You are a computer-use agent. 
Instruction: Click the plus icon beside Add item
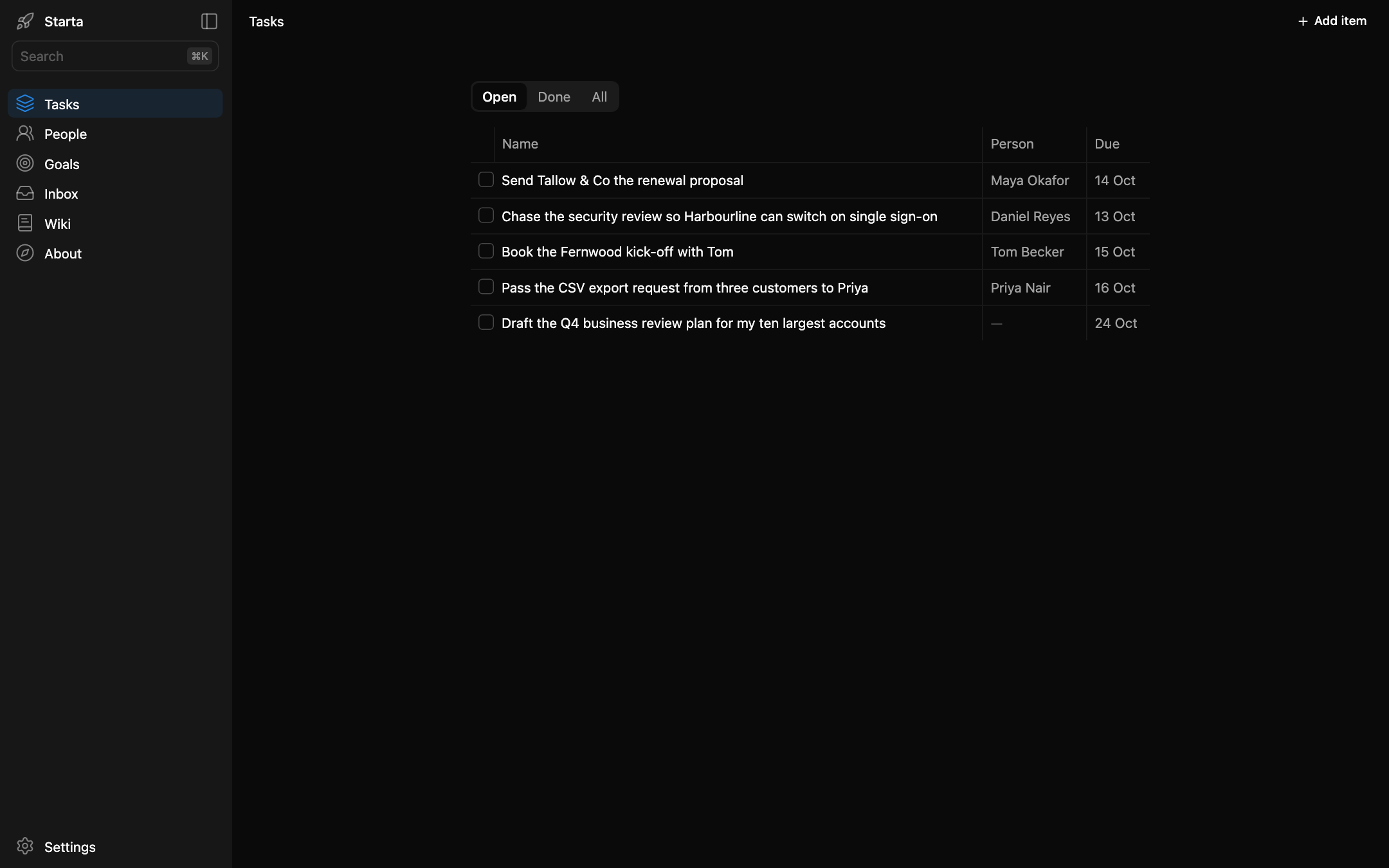click(x=1303, y=21)
